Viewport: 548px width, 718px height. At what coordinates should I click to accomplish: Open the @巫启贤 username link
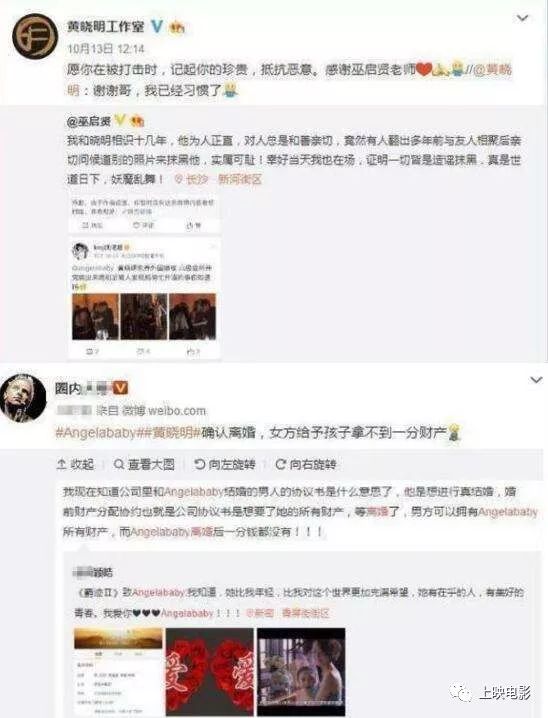click(x=89, y=121)
